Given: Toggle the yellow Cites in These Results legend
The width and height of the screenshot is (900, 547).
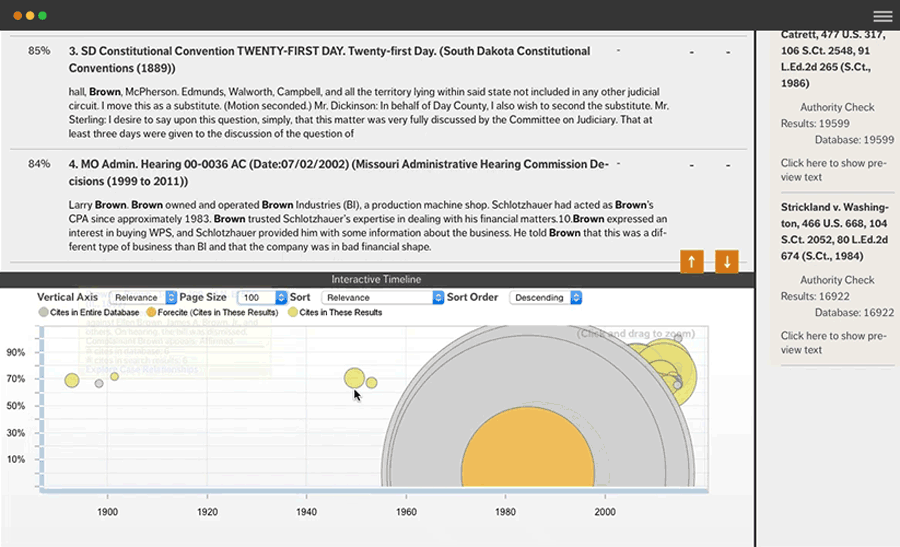Looking at the screenshot, I should 292,313.
